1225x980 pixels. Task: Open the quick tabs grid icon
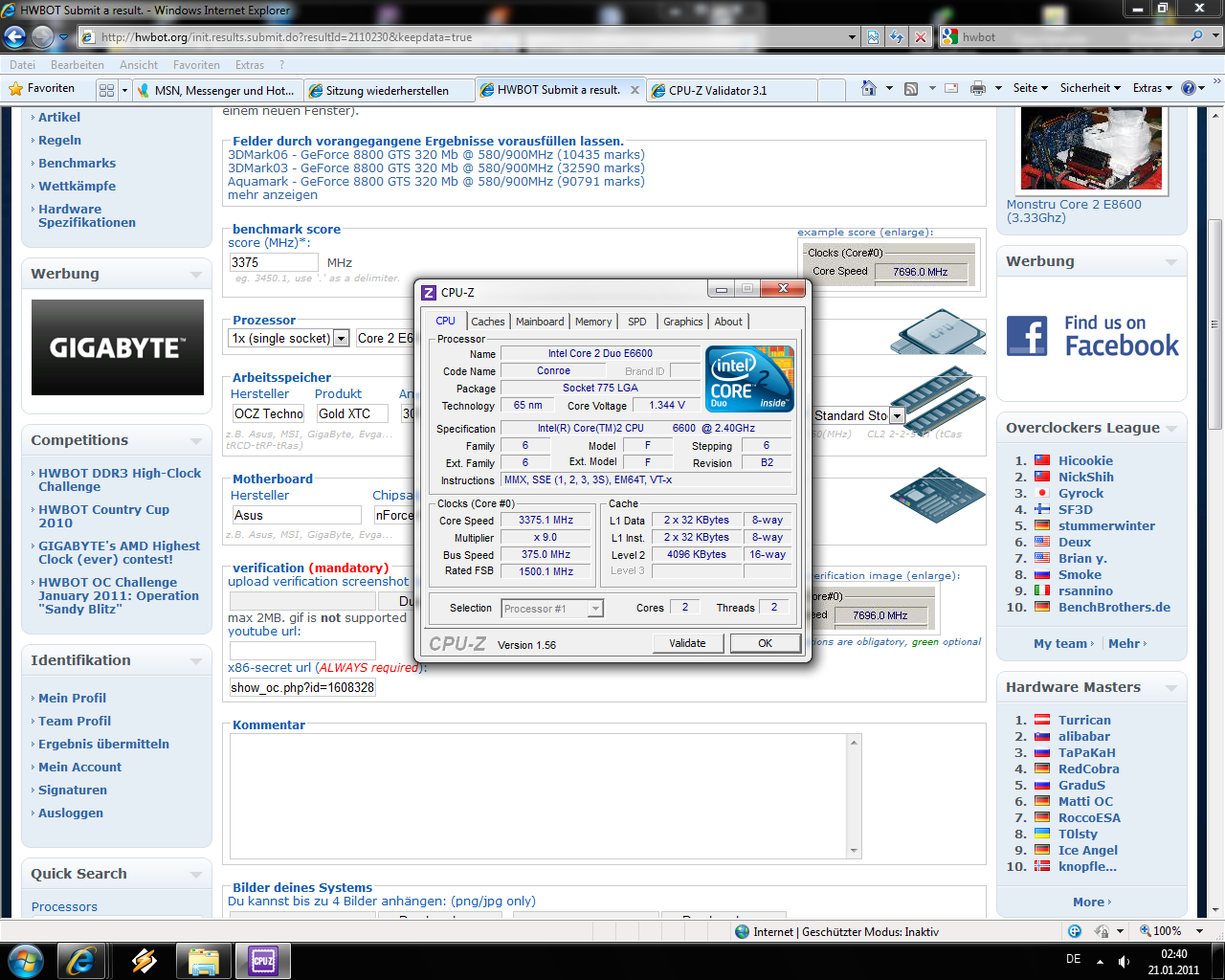coord(106,90)
